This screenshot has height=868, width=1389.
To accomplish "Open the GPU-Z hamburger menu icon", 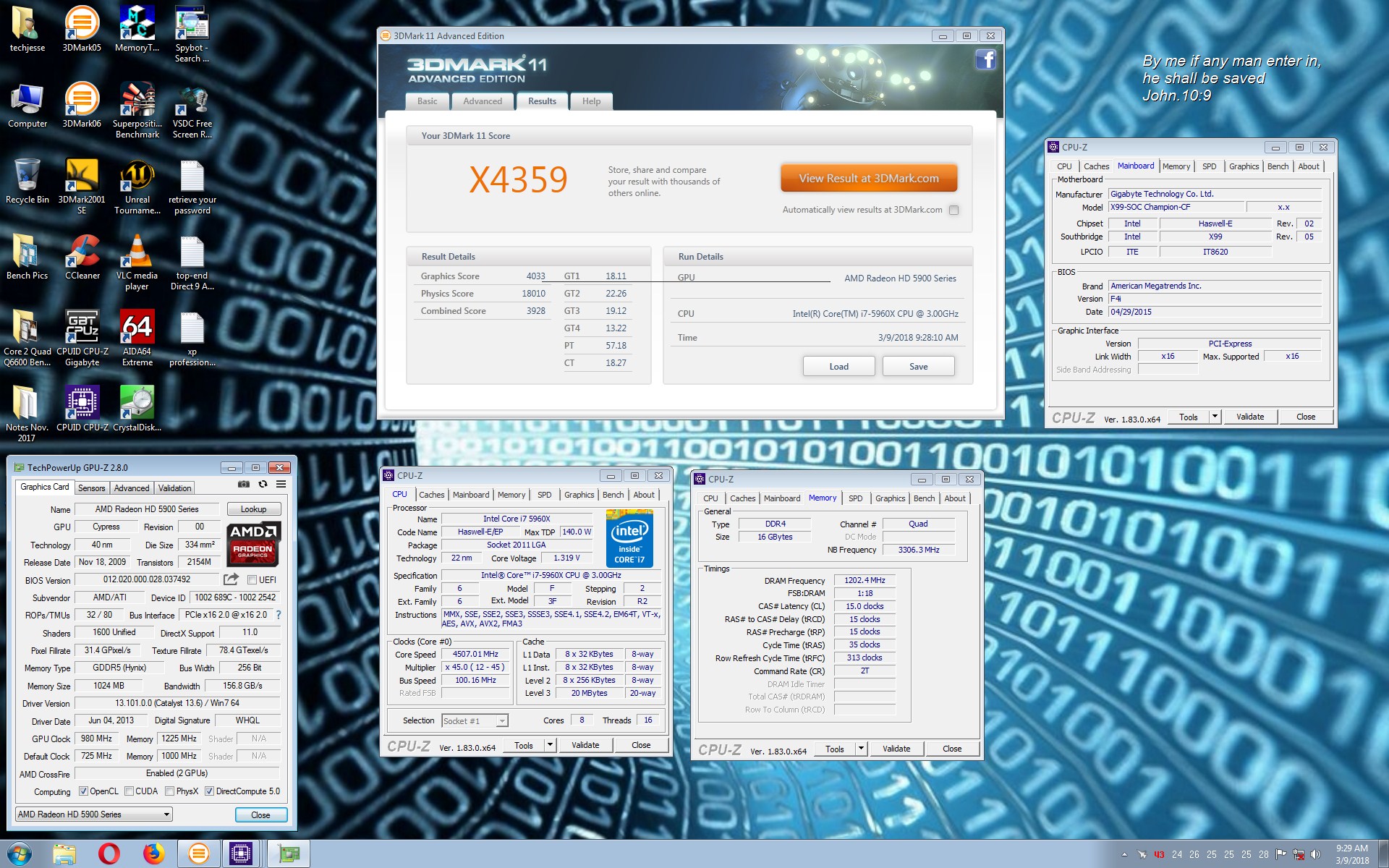I will (x=281, y=484).
